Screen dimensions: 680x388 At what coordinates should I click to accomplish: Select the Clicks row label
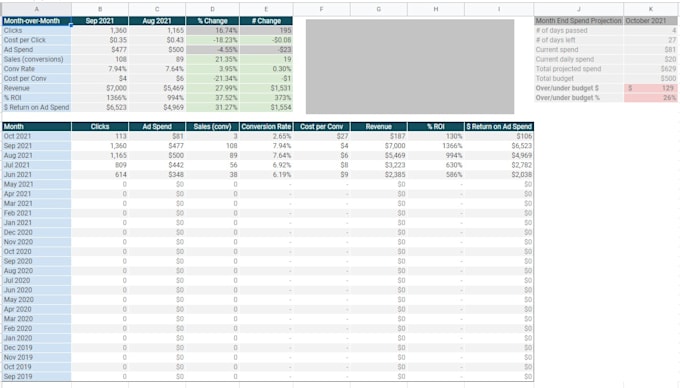click(x=36, y=30)
